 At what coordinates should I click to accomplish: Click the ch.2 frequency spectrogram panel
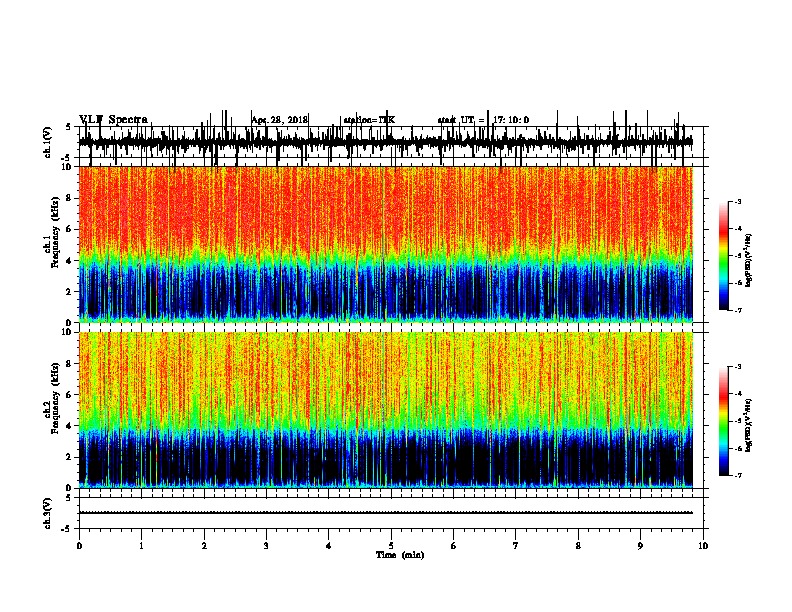[386, 410]
